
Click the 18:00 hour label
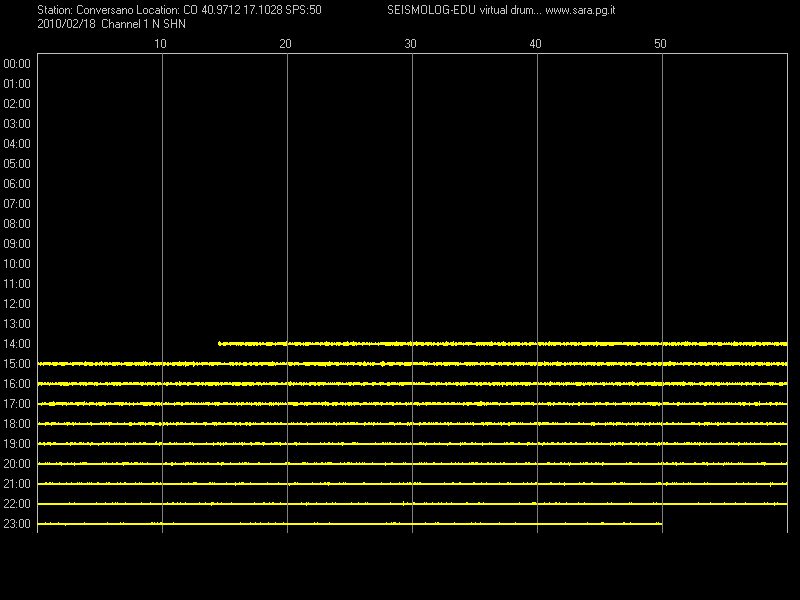point(17,424)
